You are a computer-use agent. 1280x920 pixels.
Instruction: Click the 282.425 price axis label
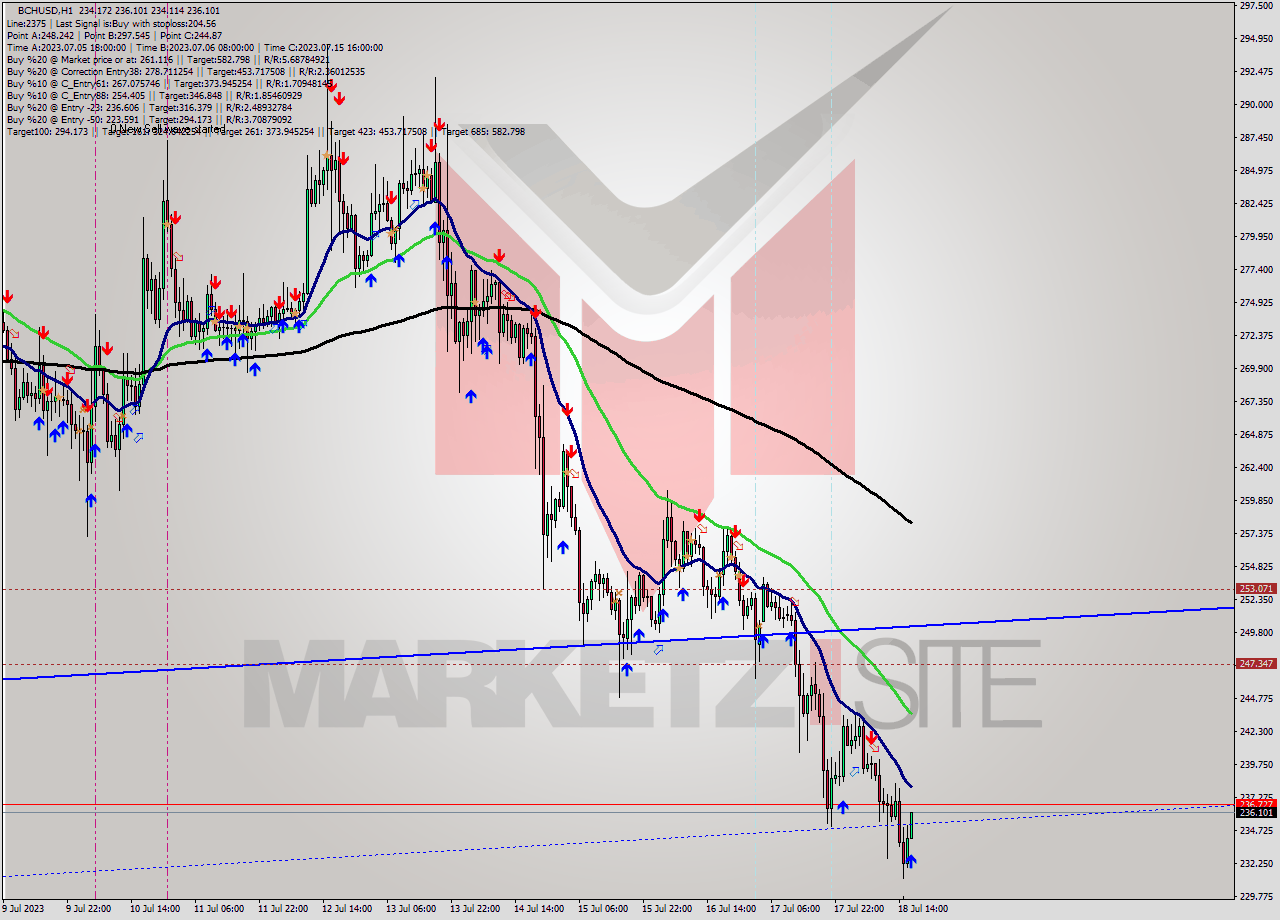point(1255,204)
